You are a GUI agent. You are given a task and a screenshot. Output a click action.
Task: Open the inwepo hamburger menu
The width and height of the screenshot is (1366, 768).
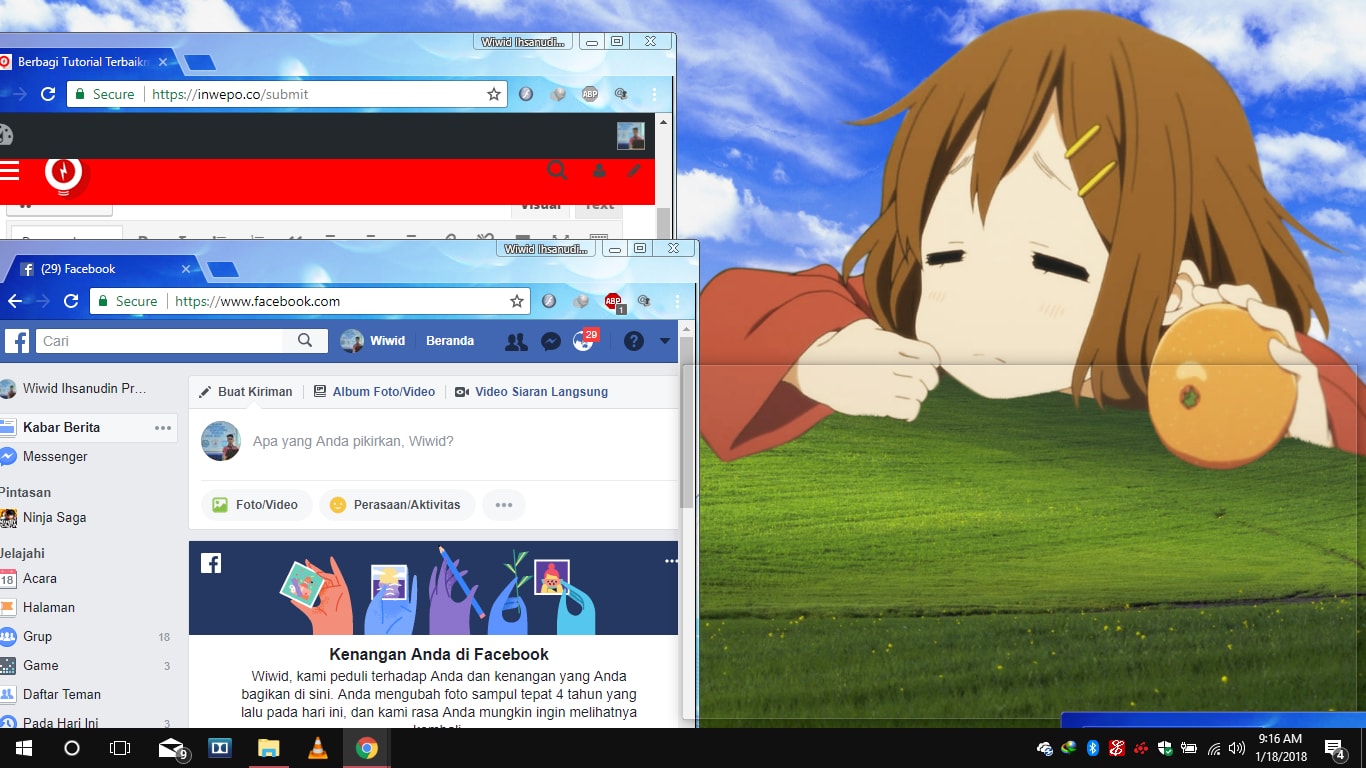[10, 171]
